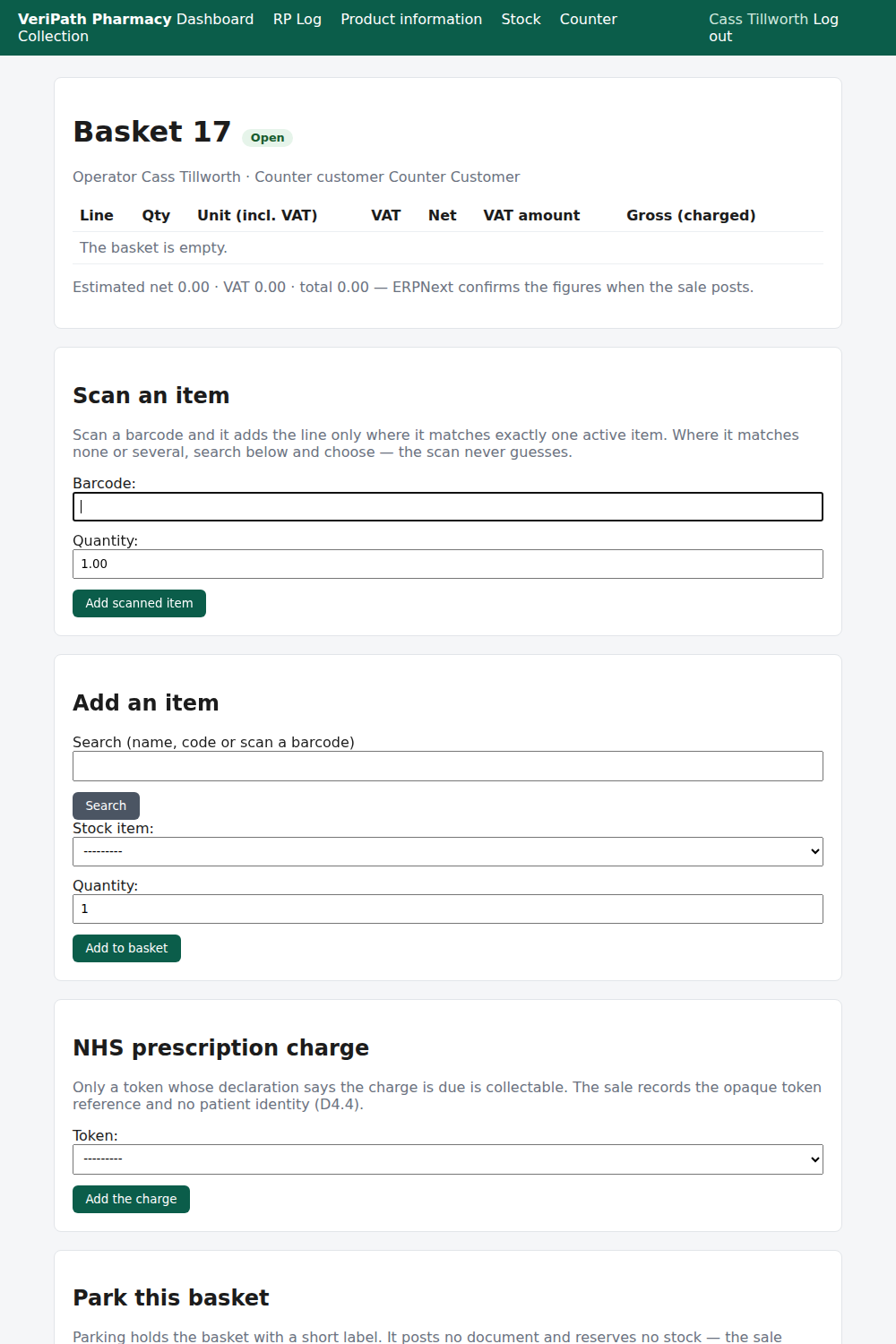
Task: Open the Collection nav link
Action: click(x=53, y=36)
